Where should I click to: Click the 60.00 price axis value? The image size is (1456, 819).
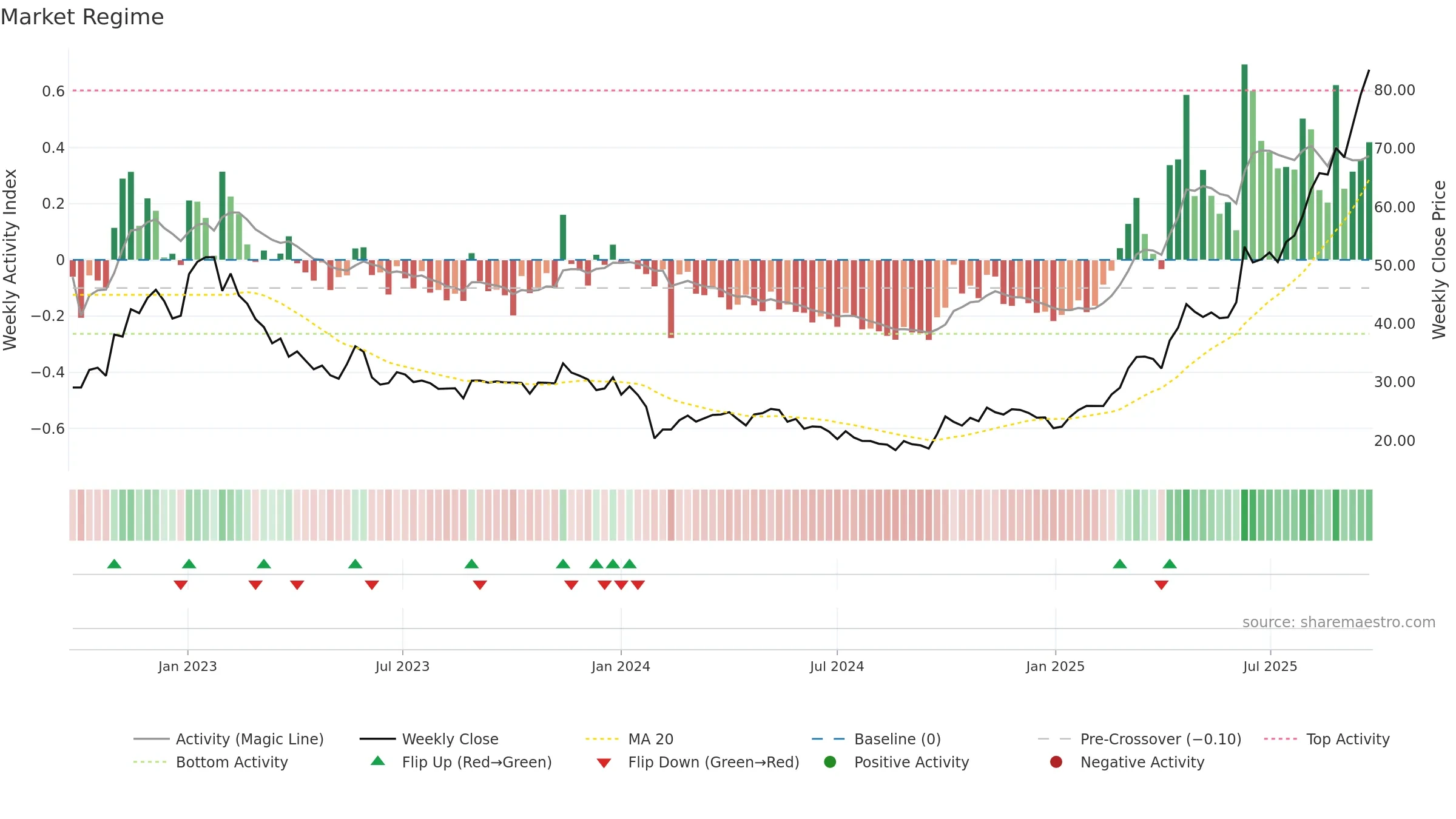pyautogui.click(x=1395, y=207)
